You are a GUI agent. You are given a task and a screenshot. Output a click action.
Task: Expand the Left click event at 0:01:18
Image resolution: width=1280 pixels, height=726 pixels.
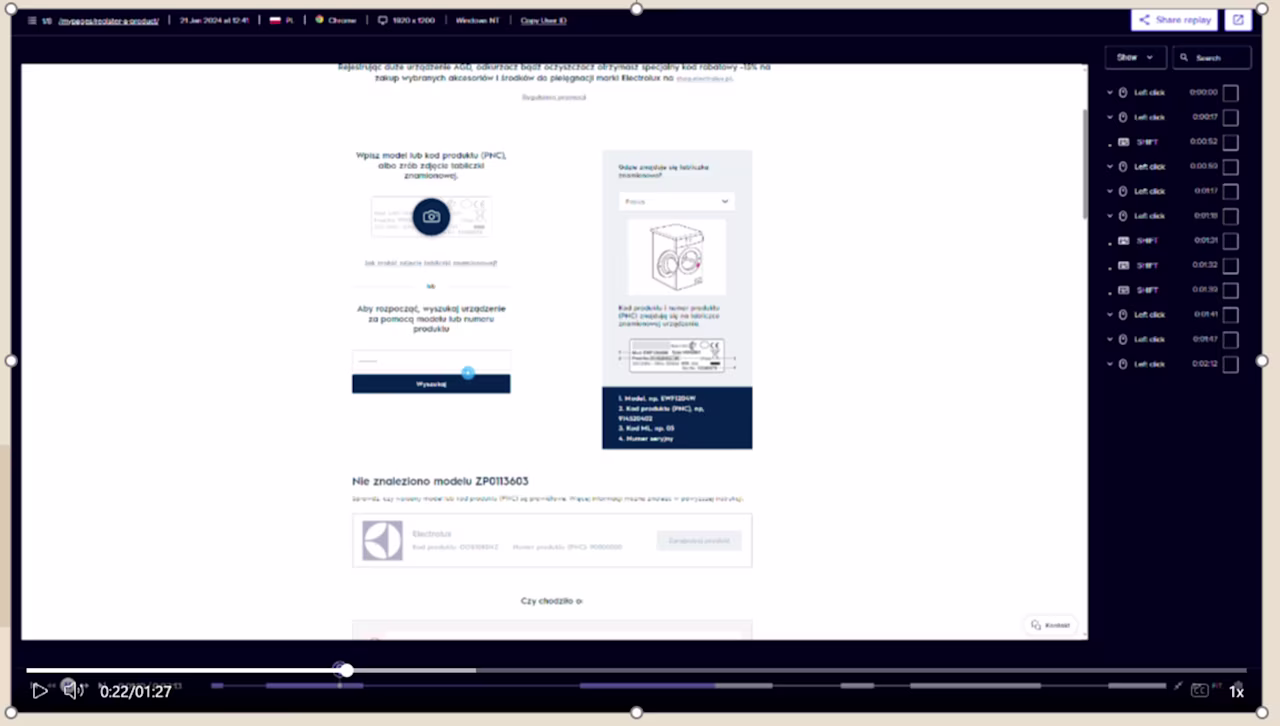click(x=1110, y=216)
